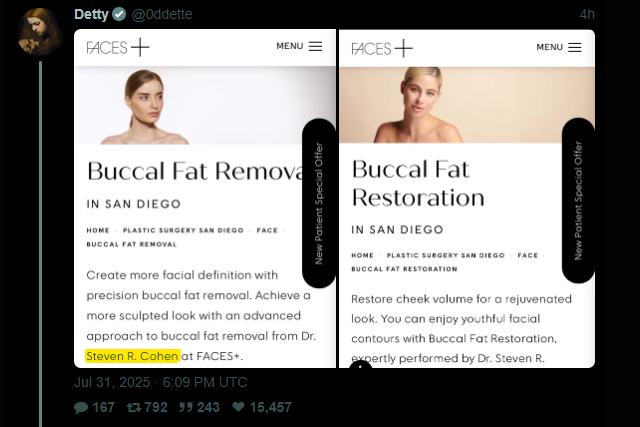Click the 6:09 PM UTC time text
Image resolution: width=640 pixels, height=427 pixels.
point(205,383)
